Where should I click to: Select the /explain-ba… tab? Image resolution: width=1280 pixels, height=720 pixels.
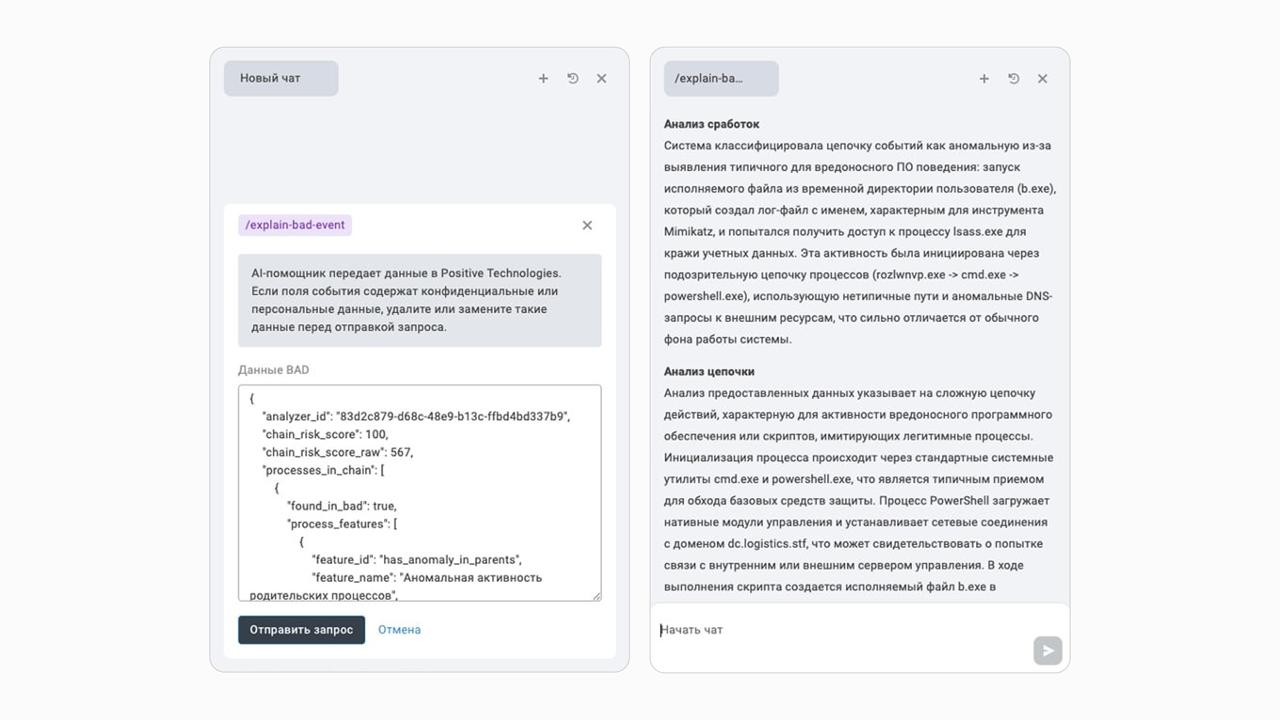[721, 78]
